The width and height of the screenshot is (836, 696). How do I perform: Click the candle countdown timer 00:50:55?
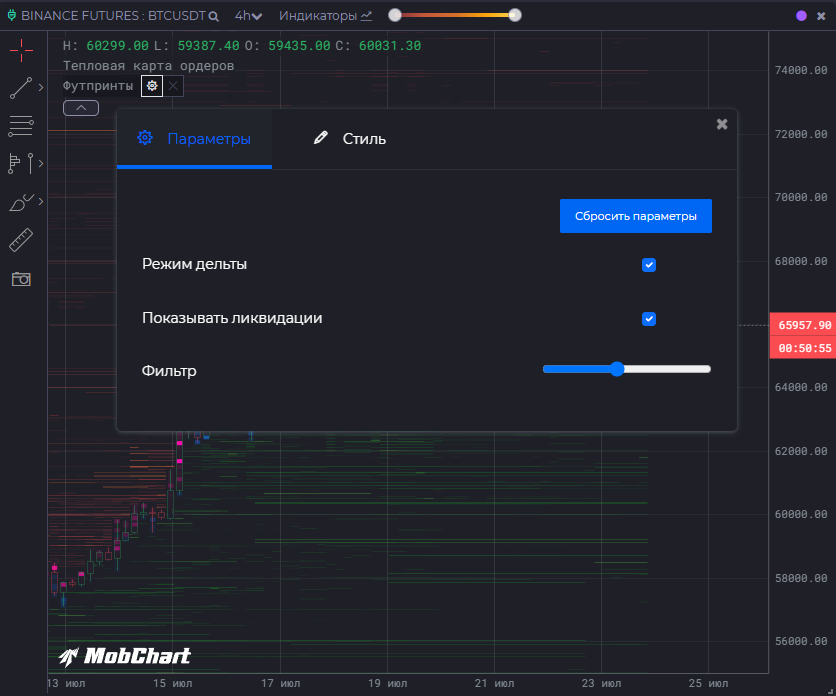pos(803,348)
